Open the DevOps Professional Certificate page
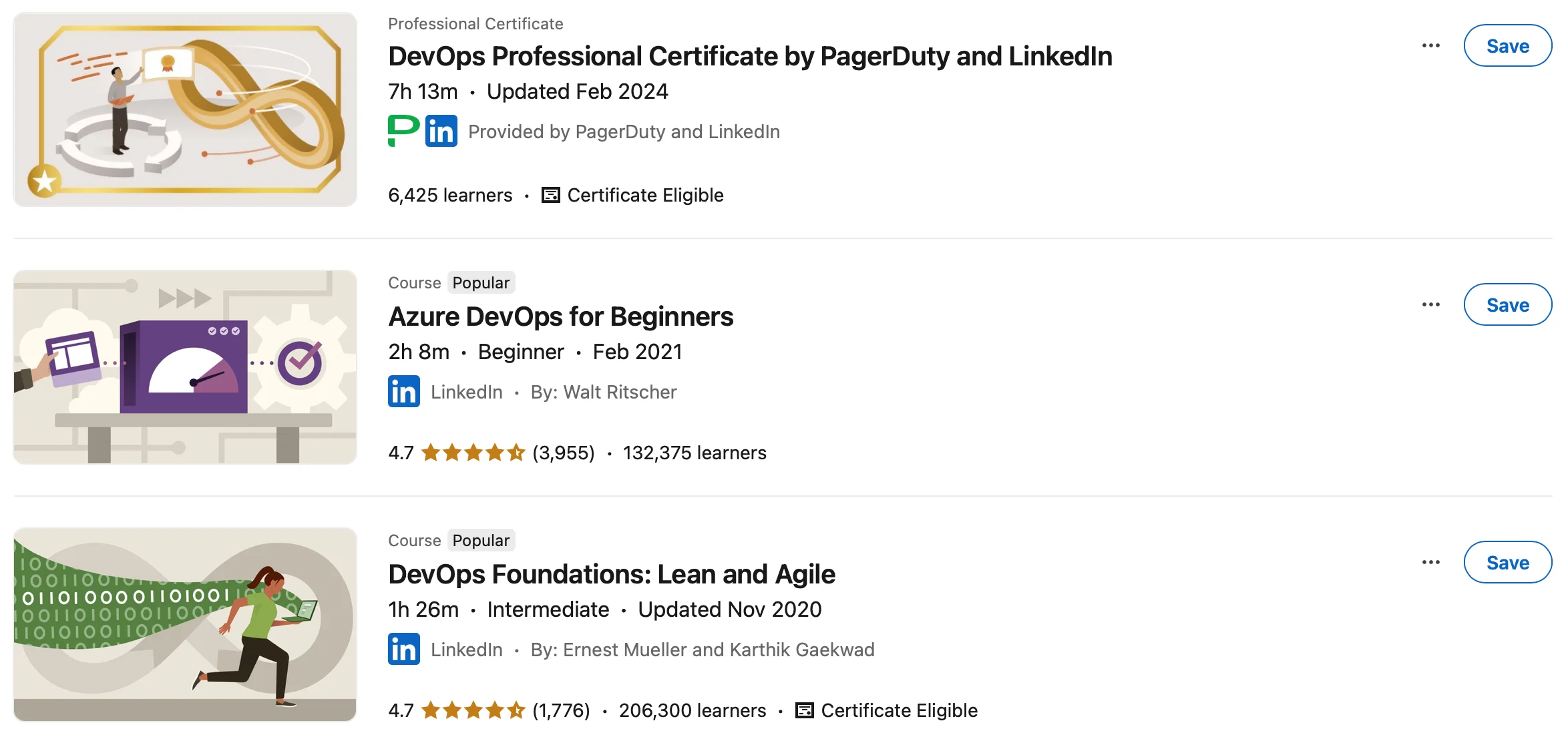 749,56
